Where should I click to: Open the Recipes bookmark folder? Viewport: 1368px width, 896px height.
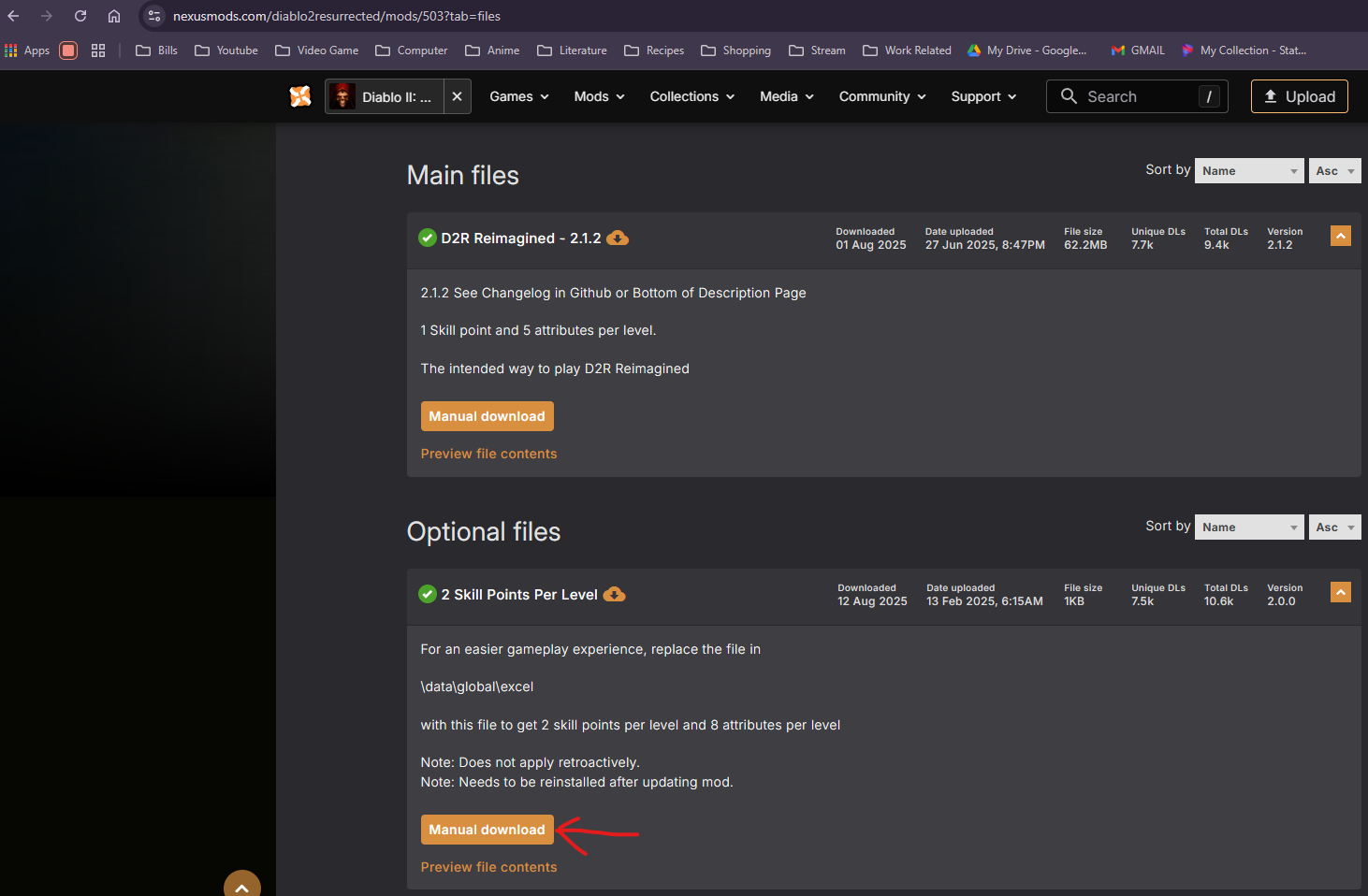[654, 51]
